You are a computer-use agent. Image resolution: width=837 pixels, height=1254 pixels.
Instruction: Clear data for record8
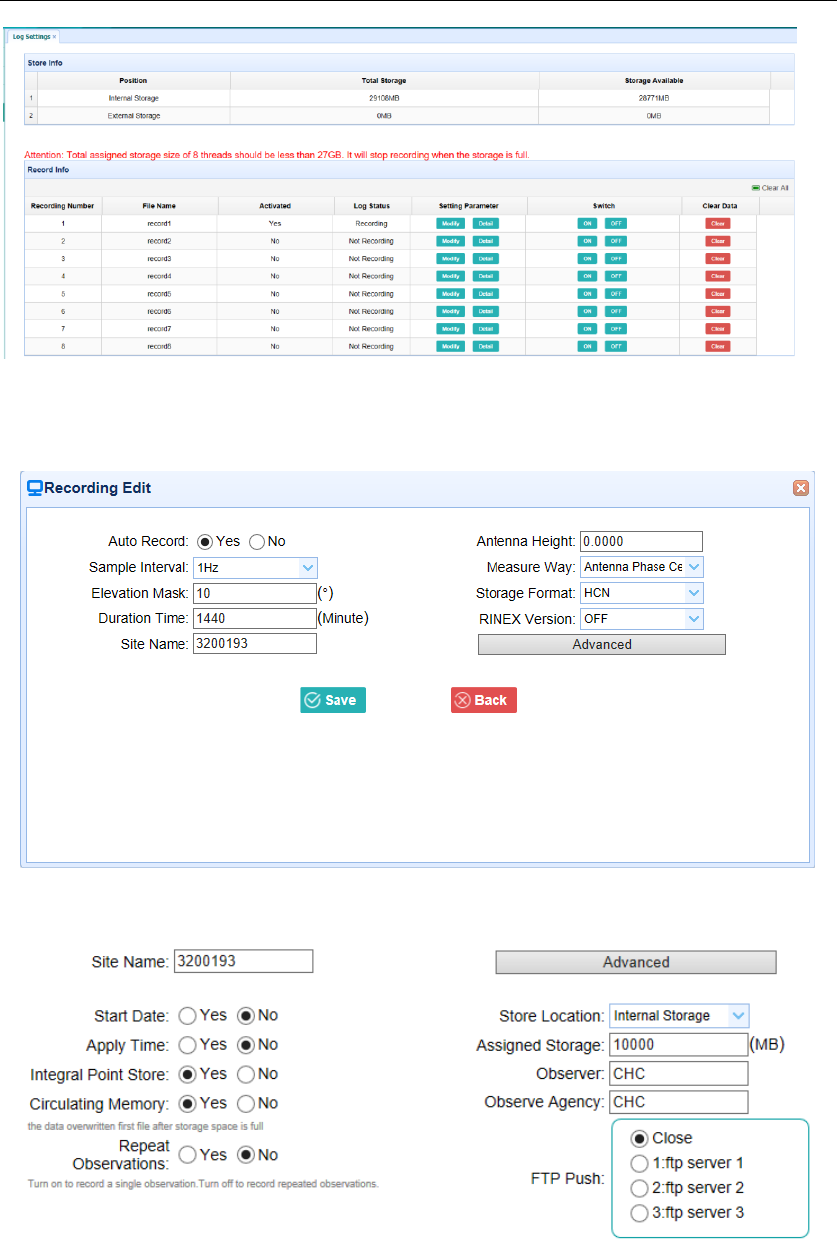click(717, 346)
